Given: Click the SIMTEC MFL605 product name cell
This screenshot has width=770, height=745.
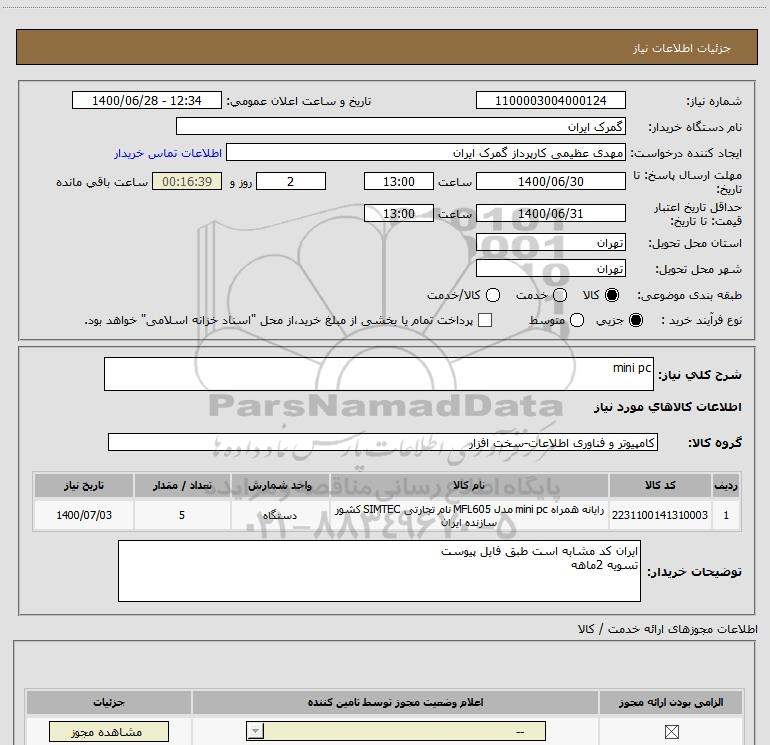Looking at the screenshot, I should (x=469, y=515).
